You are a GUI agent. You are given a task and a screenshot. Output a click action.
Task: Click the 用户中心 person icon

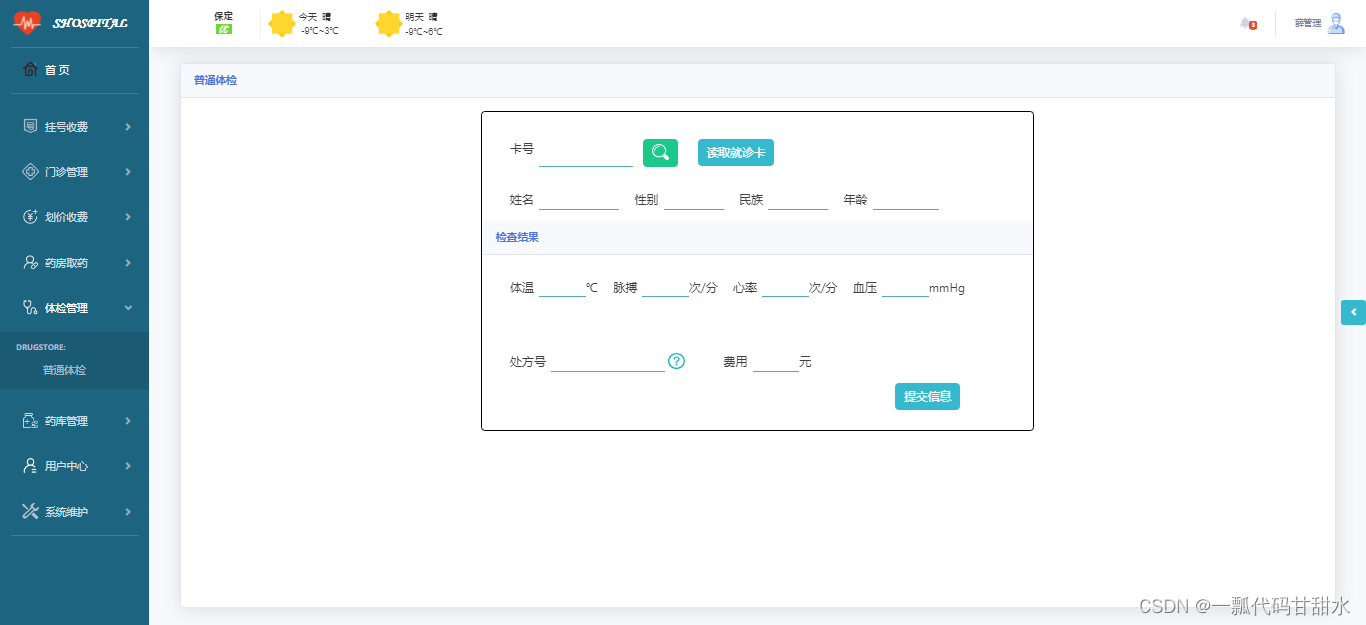30,466
